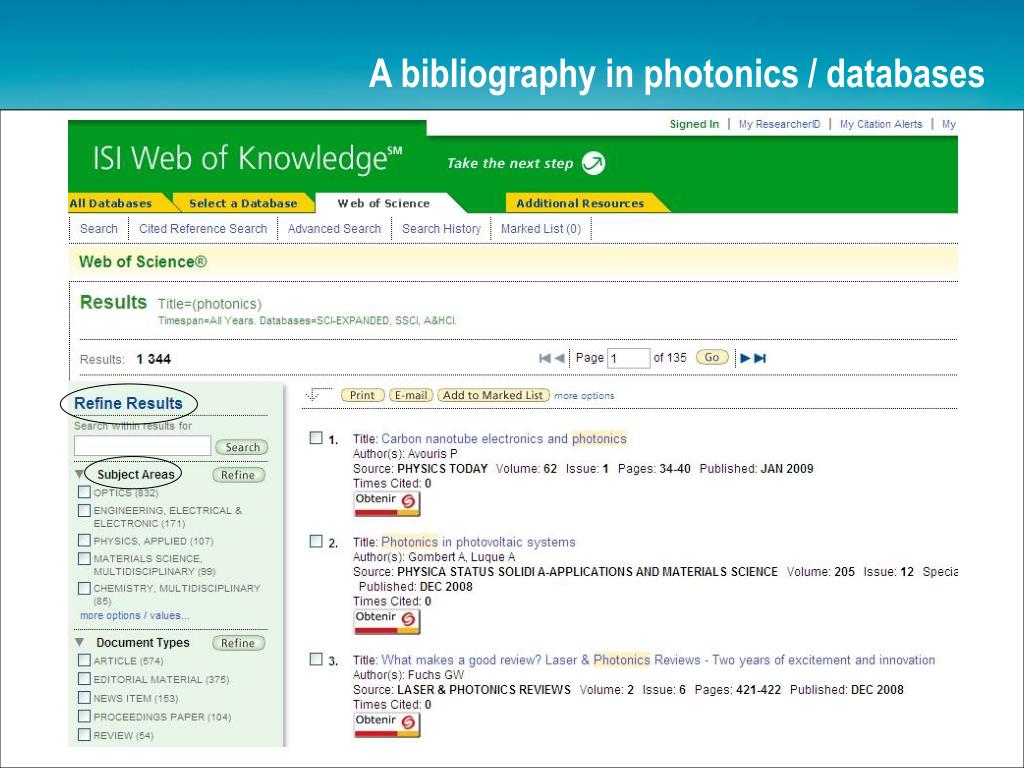The width and height of the screenshot is (1024, 768).
Task: Select result 1 checkbox
Action: (x=316, y=438)
